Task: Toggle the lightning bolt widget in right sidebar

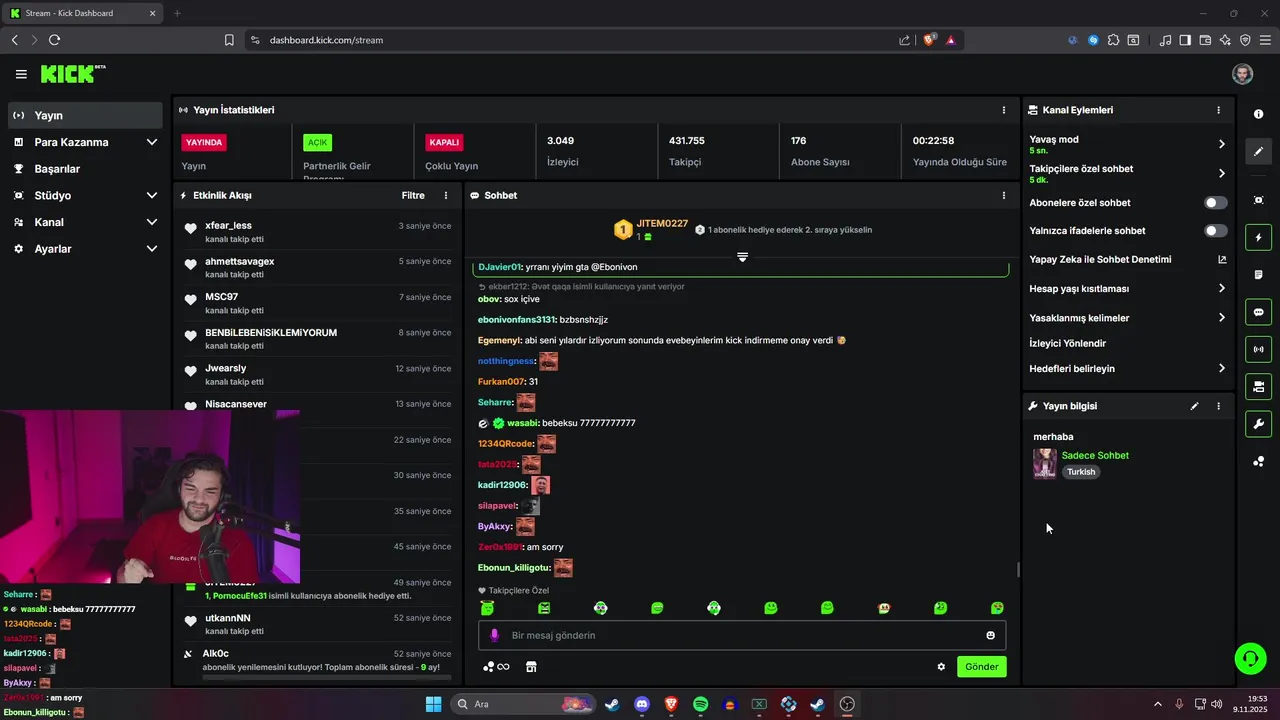Action: pyautogui.click(x=1258, y=238)
